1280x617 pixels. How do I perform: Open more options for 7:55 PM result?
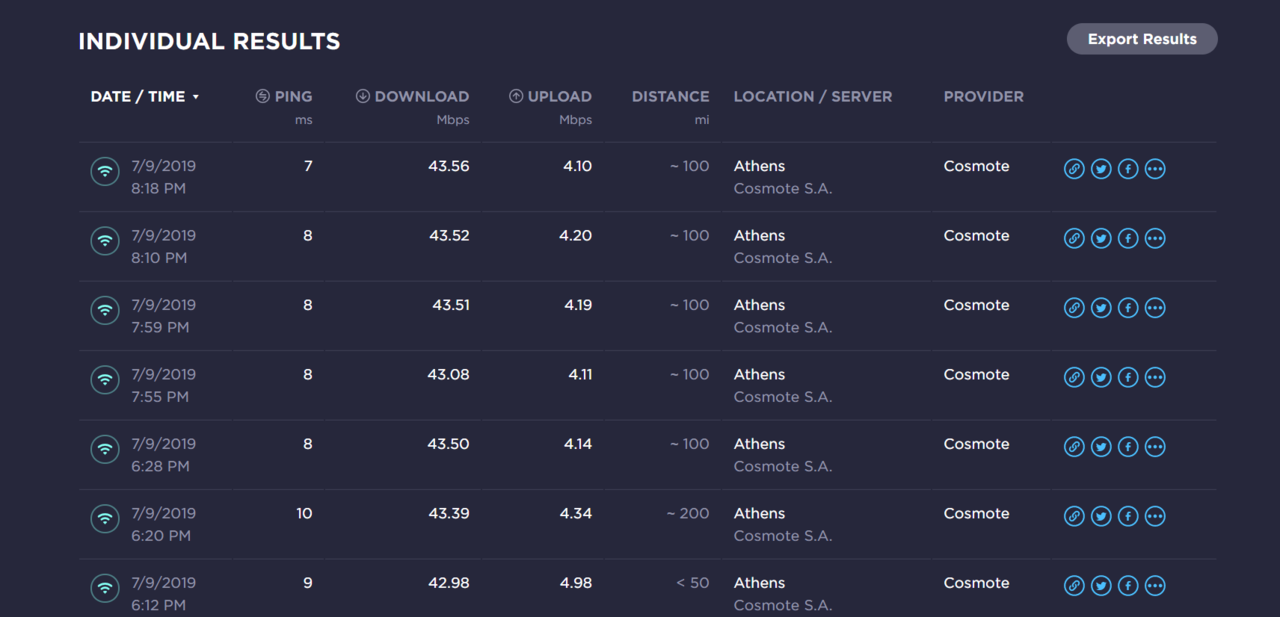click(x=1155, y=377)
